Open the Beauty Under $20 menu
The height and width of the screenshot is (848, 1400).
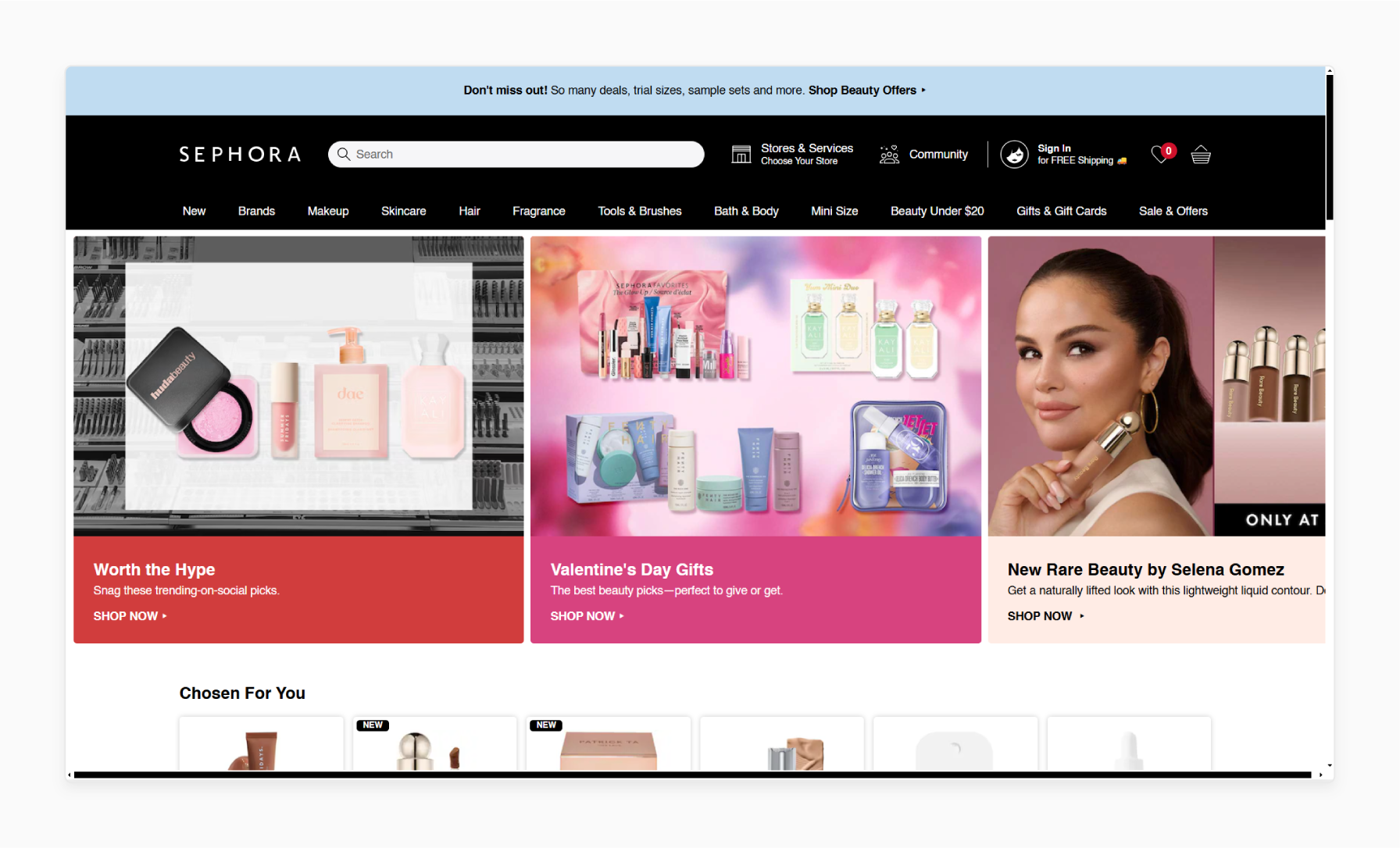(937, 211)
